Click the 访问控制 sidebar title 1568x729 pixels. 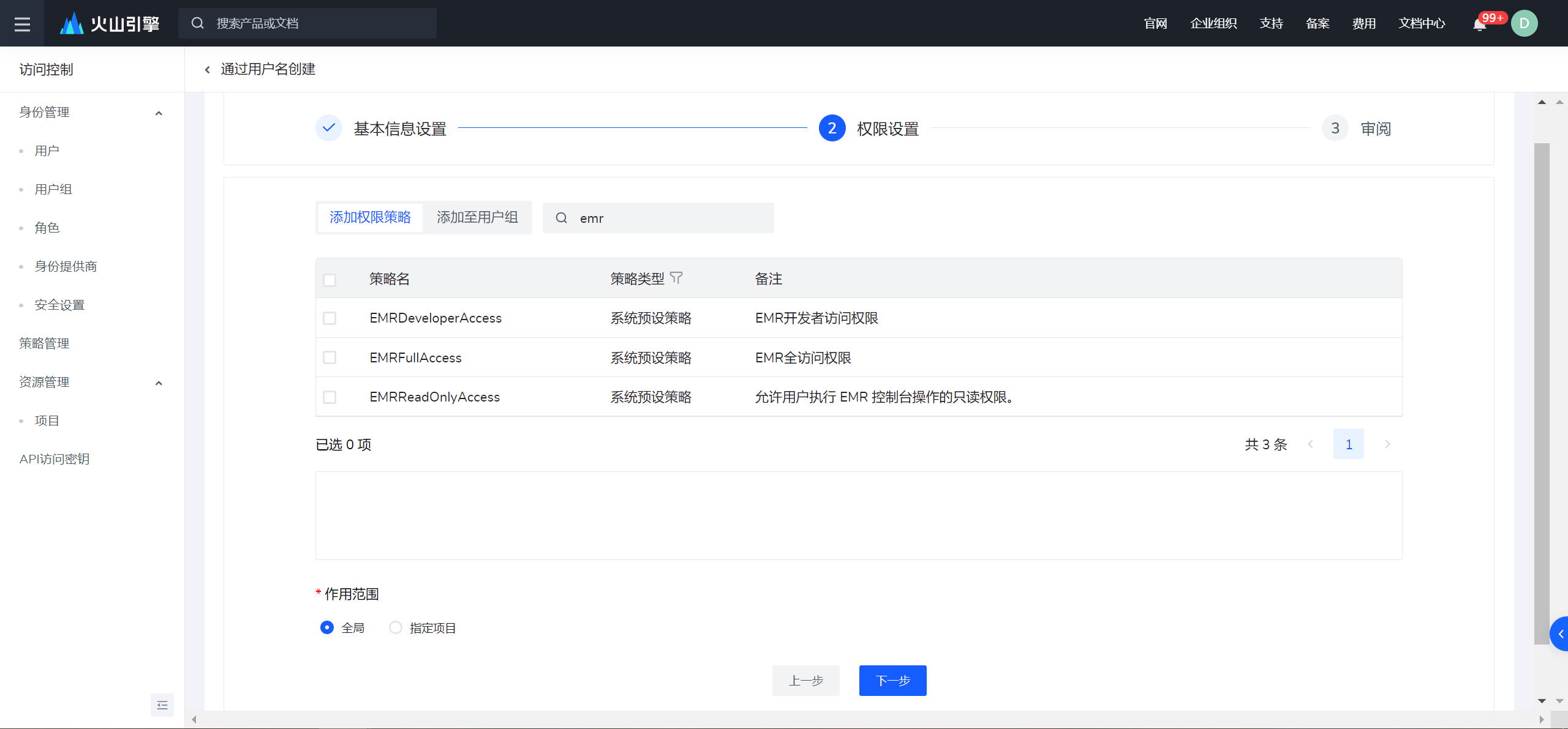[x=46, y=70]
